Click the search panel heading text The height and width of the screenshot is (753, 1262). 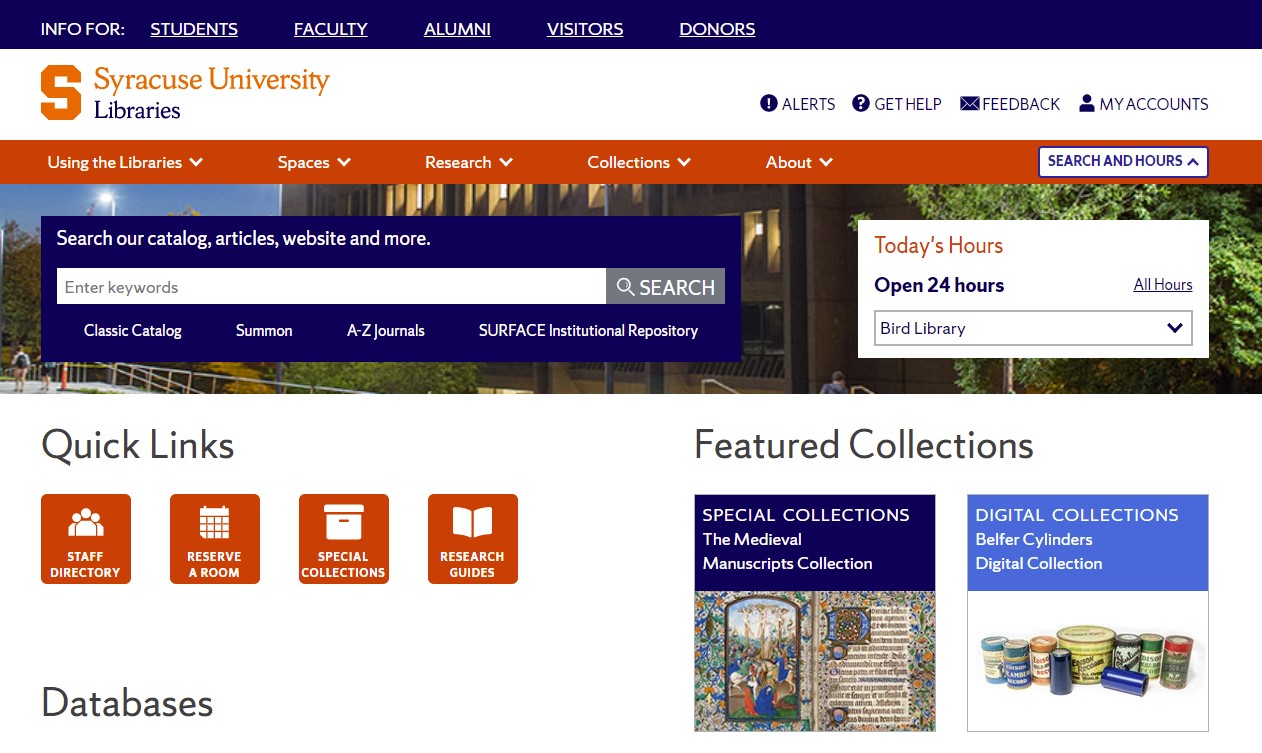(243, 239)
